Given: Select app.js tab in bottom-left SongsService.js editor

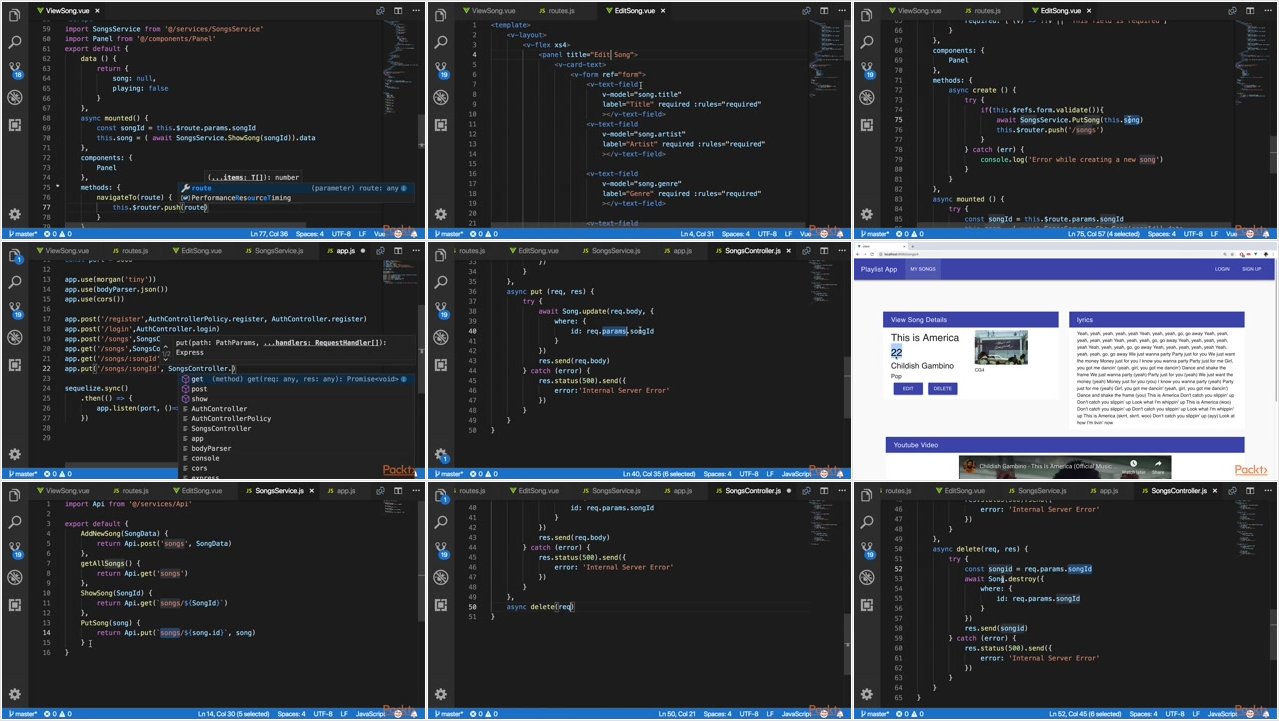Looking at the screenshot, I should [x=340, y=491].
